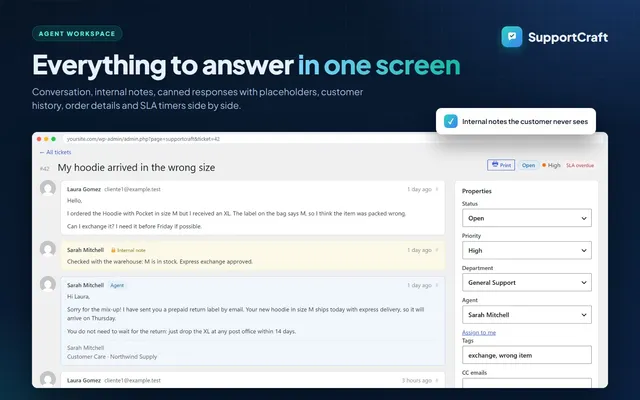Click the greeting Hi Laura, in the Agent reply

coord(78,297)
